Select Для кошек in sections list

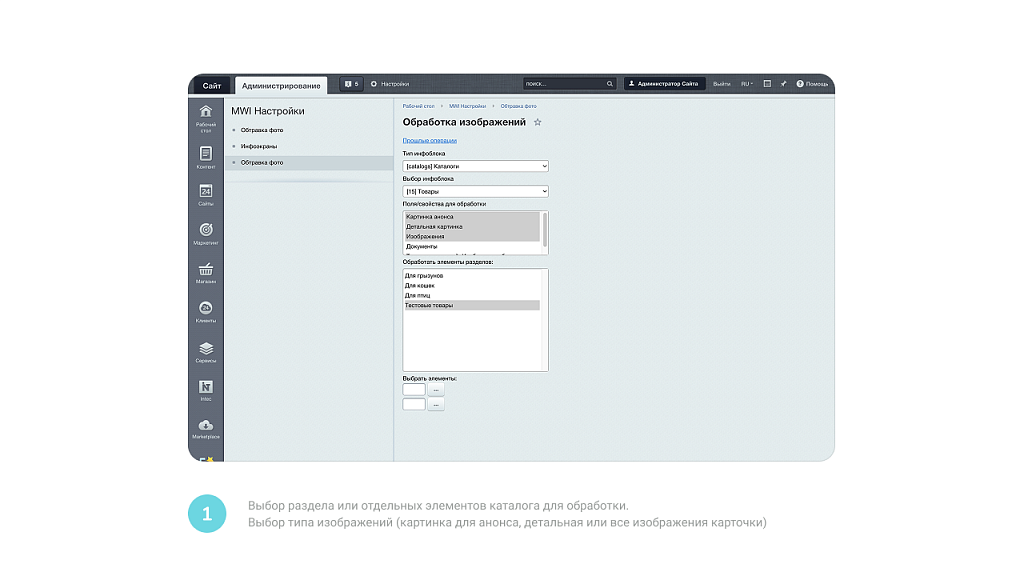[x=420, y=285]
